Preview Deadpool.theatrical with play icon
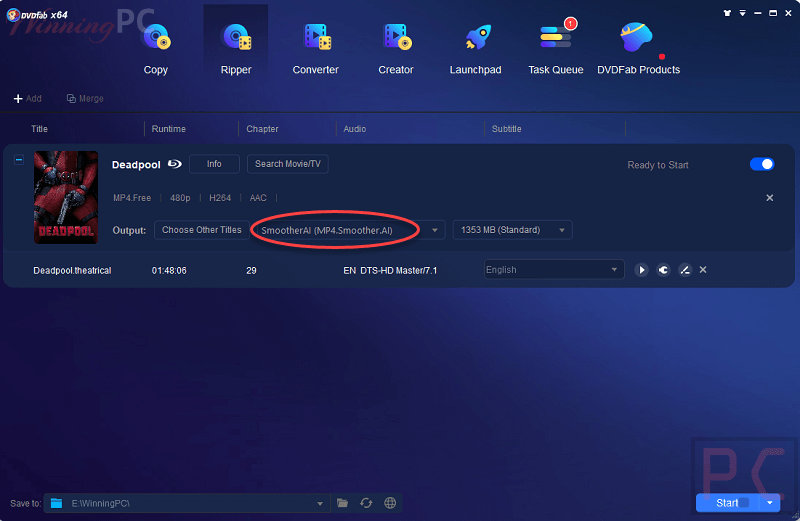This screenshot has height=521, width=800. (641, 270)
